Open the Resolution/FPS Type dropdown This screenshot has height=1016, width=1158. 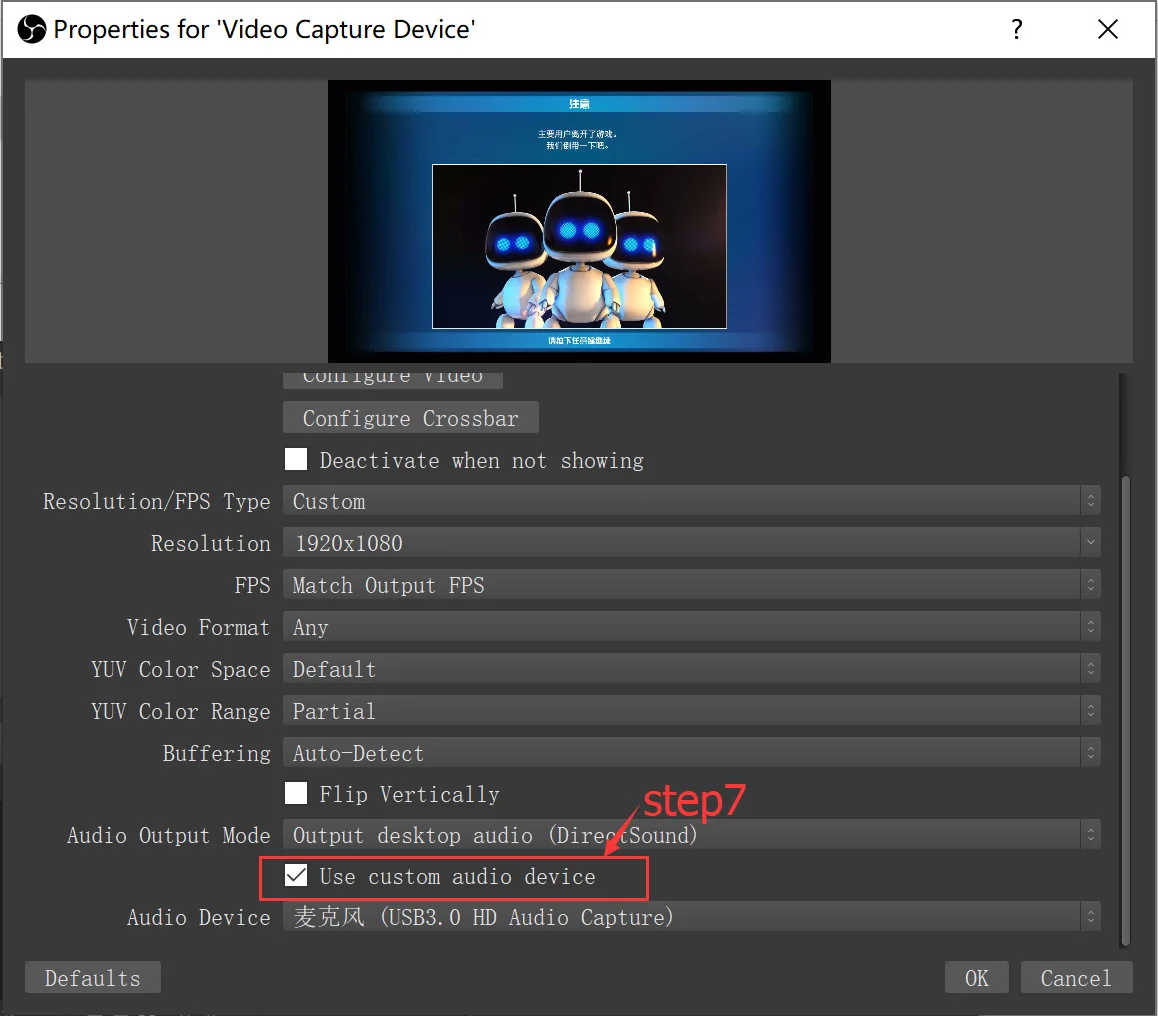click(x=691, y=501)
